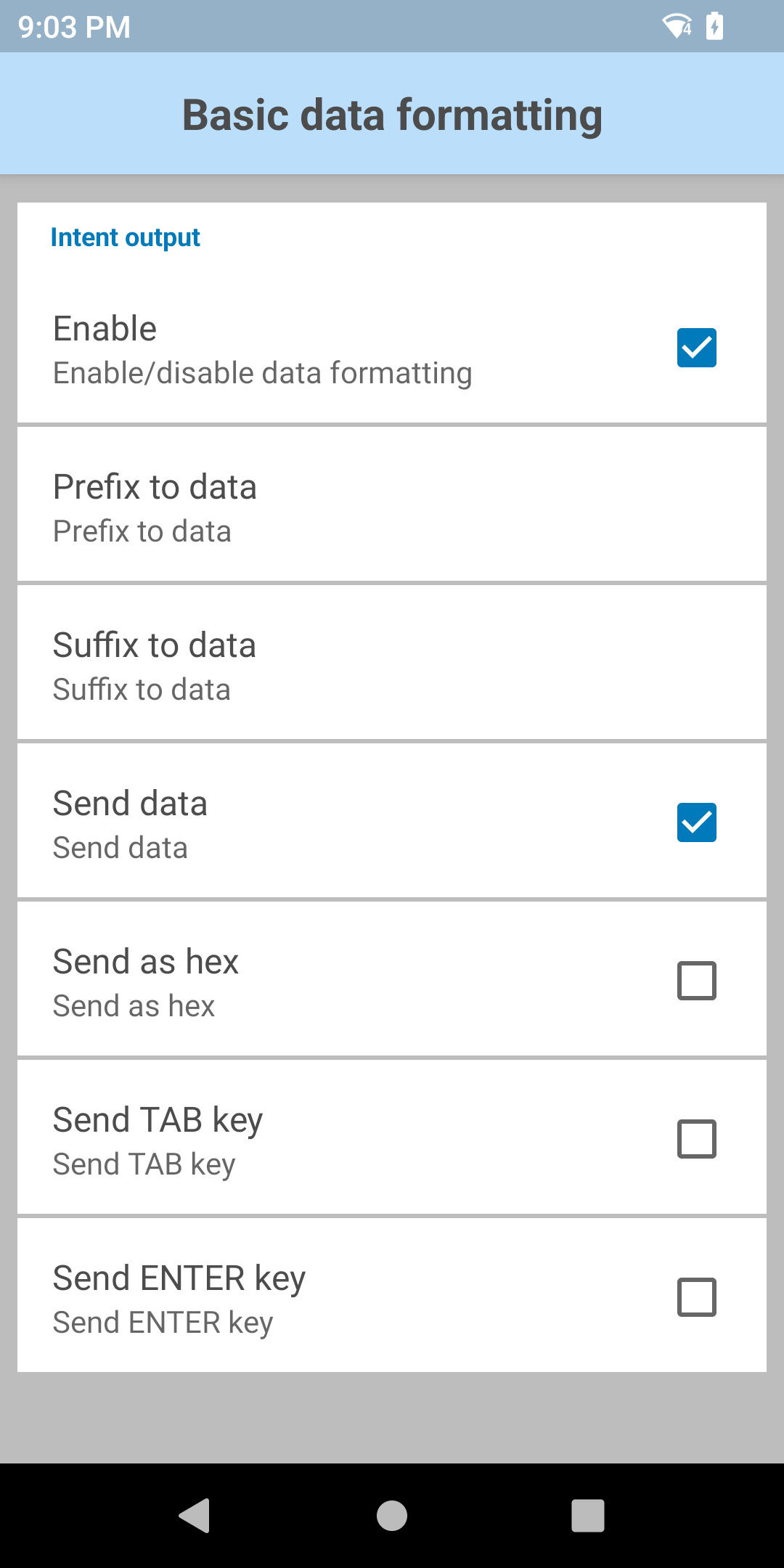Tap the Android back navigation button
The height and width of the screenshot is (1568, 784).
point(195,1516)
